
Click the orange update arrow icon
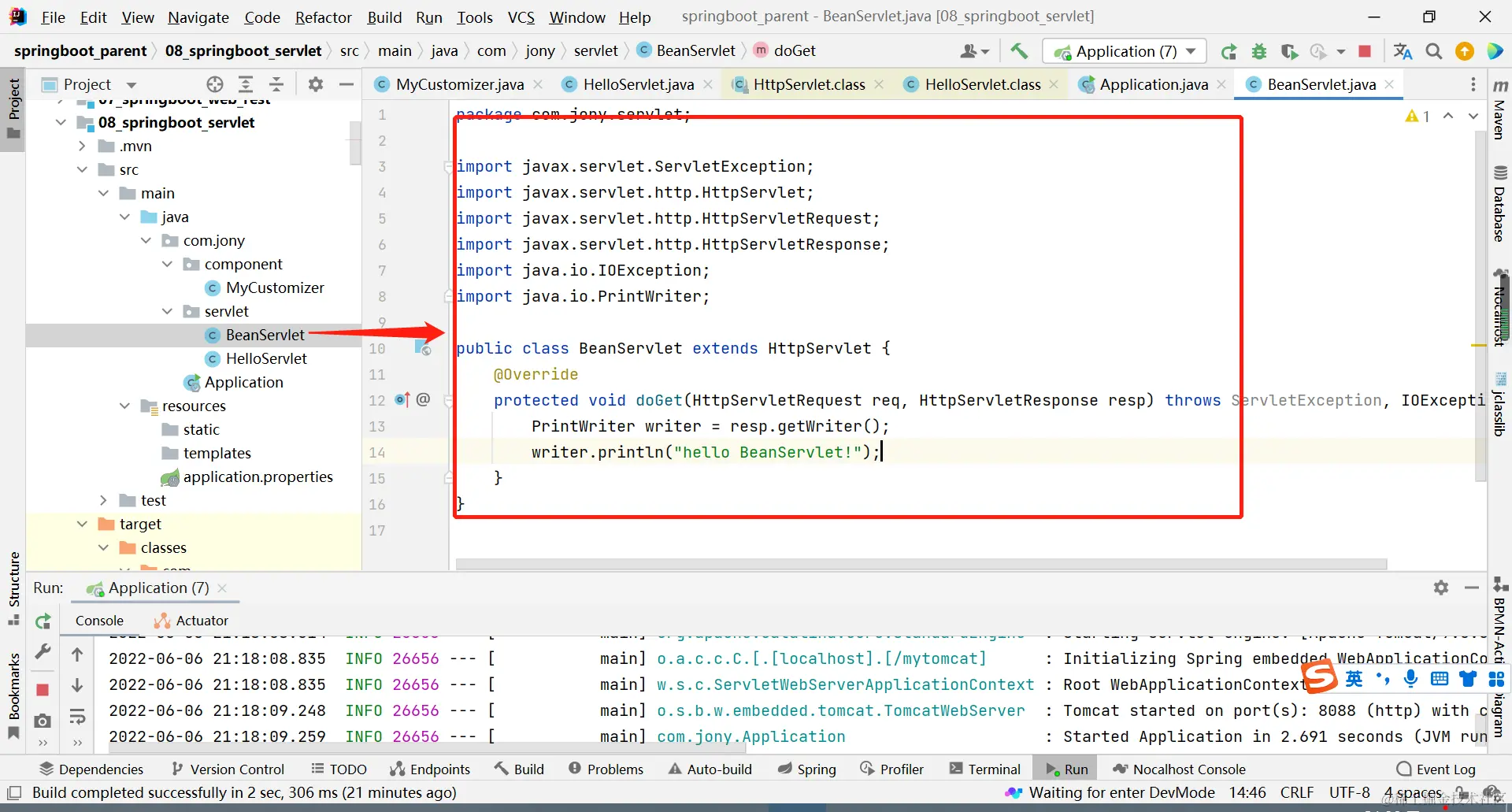1465,51
